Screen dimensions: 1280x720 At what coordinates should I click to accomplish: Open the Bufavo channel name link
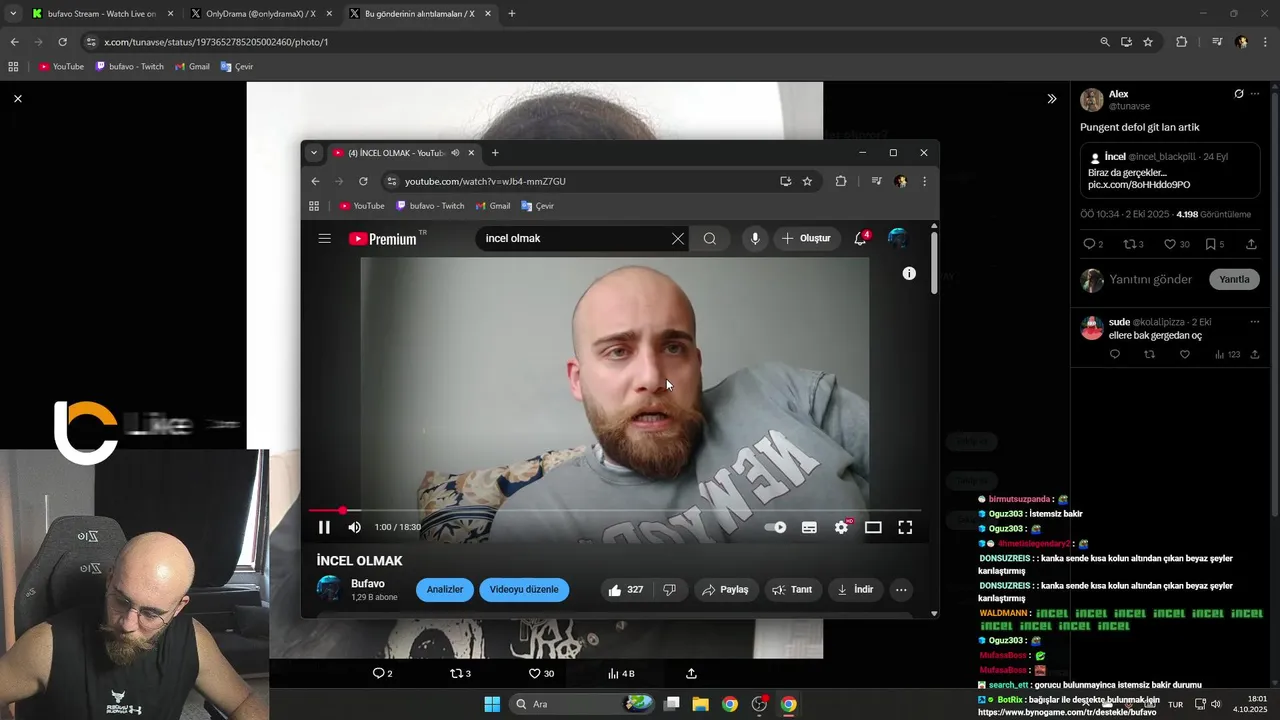(x=368, y=584)
